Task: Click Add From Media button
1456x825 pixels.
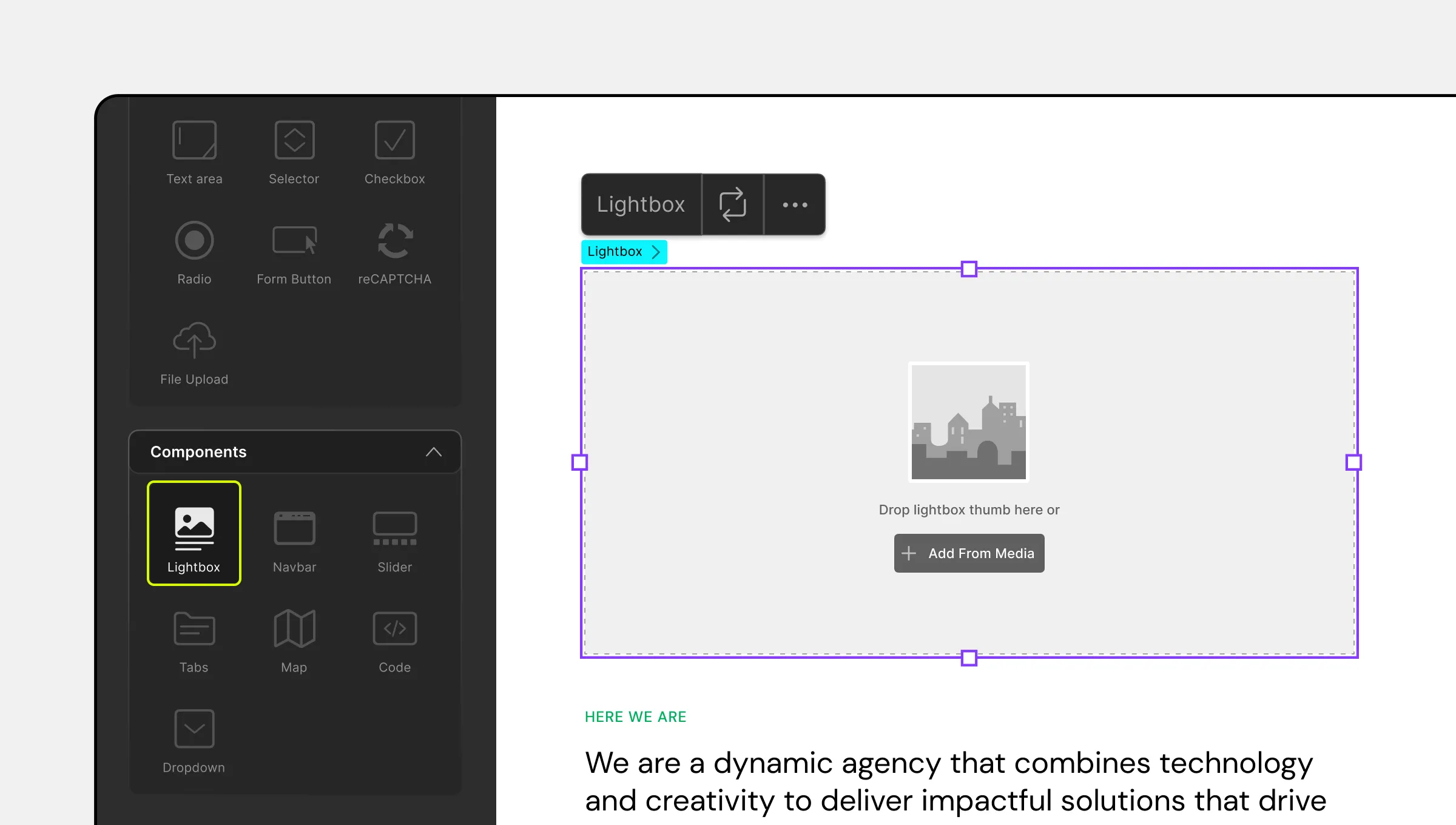Action: pyautogui.click(x=969, y=553)
